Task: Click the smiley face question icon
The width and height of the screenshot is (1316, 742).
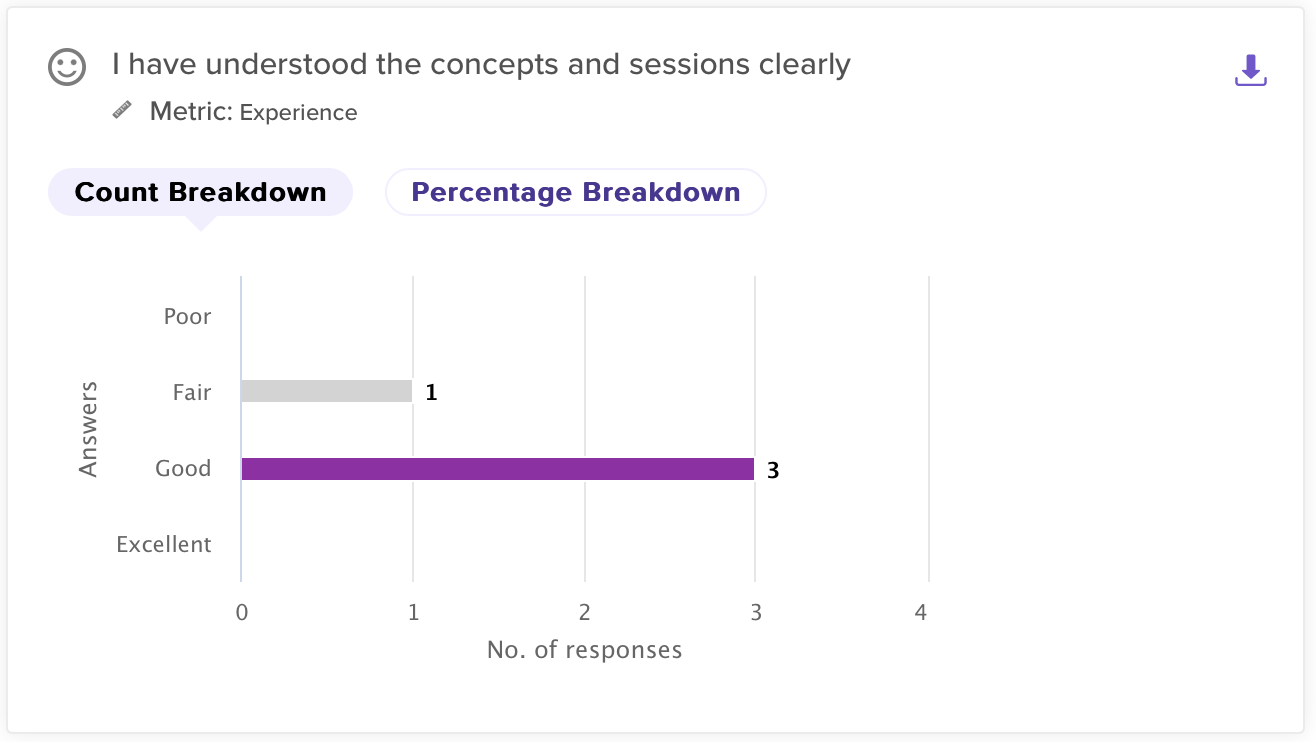Action: point(67,68)
